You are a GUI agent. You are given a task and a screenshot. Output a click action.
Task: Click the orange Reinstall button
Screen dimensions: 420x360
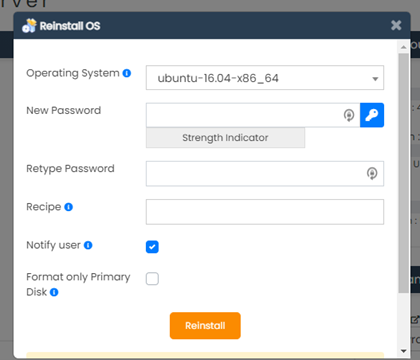tap(205, 326)
